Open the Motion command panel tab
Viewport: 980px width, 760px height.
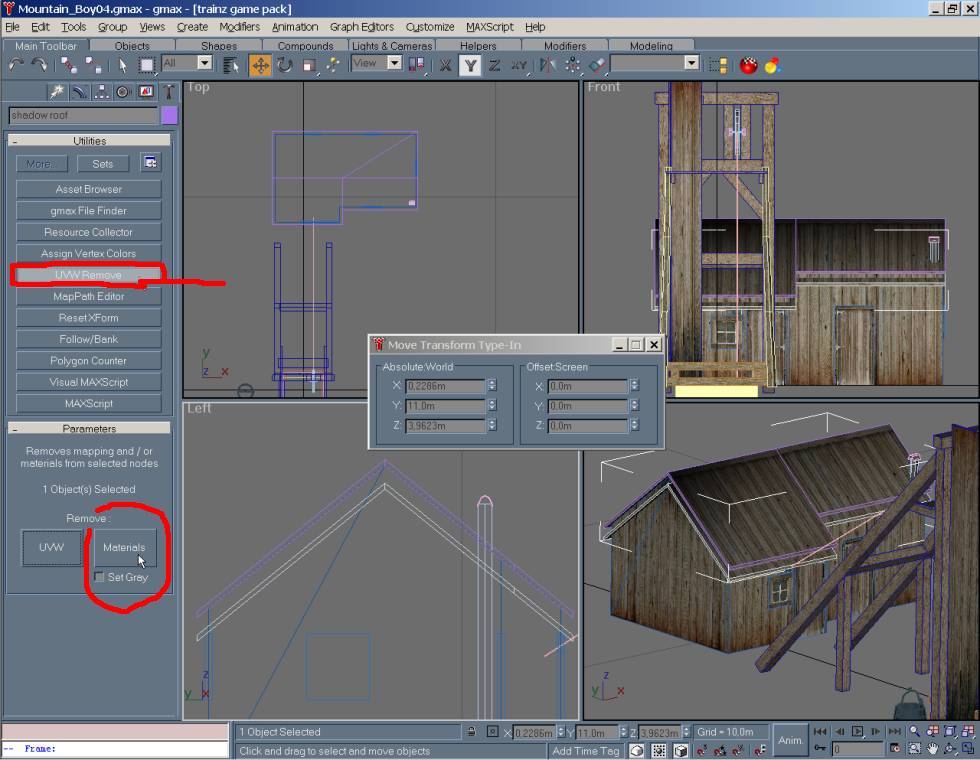[x=122, y=92]
